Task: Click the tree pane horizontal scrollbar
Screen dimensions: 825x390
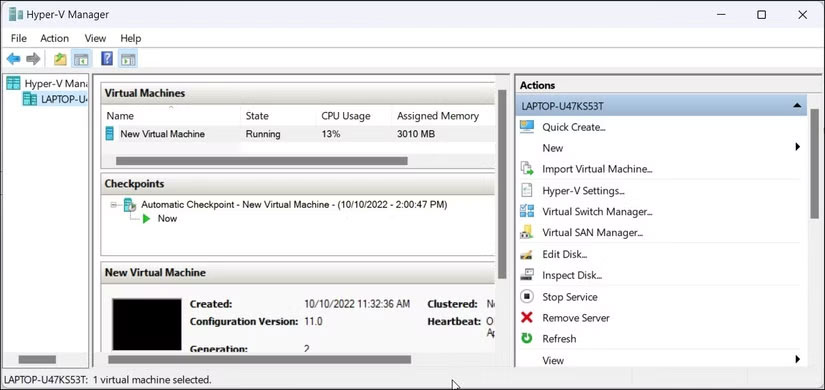Action: 37,359
